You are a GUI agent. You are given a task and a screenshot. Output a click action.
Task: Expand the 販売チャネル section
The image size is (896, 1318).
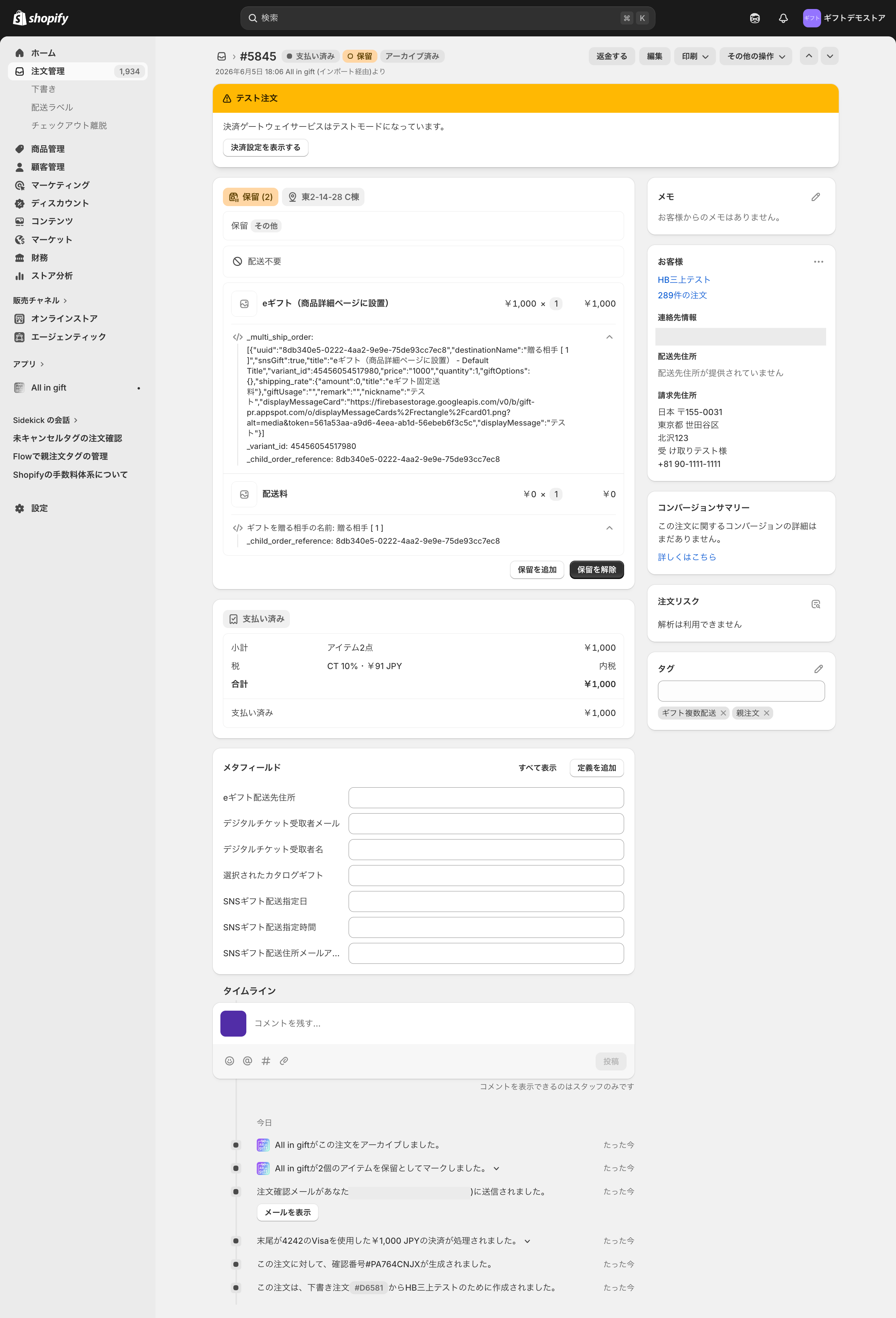coord(40,300)
